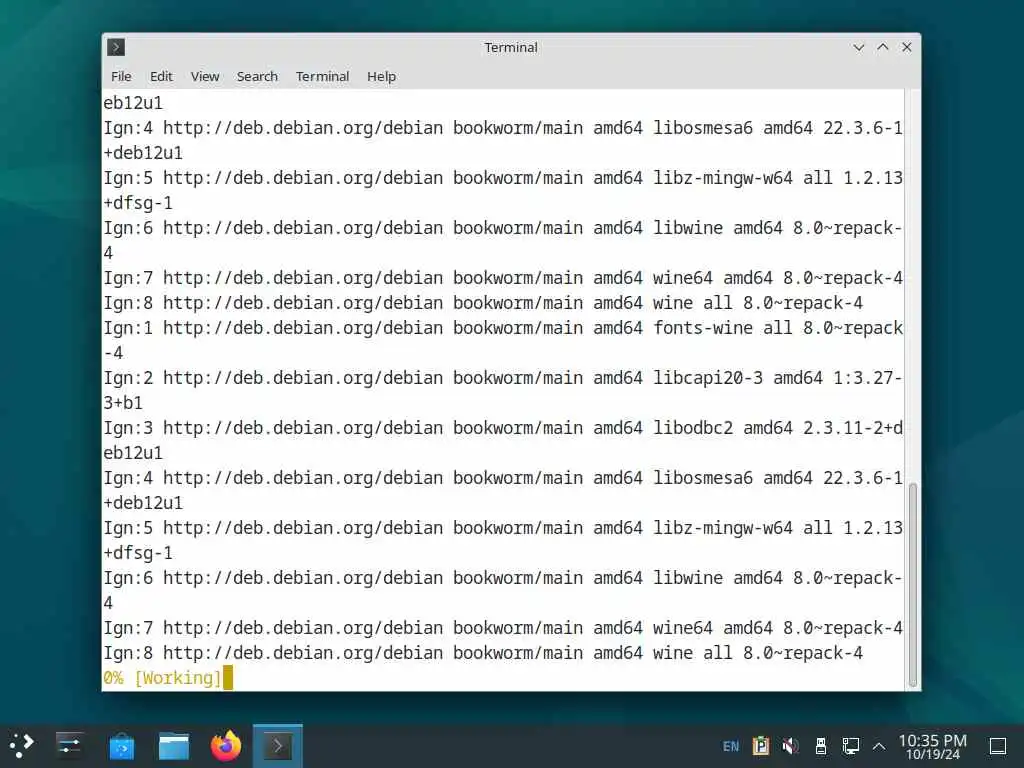This screenshot has width=1024, height=768.
Task: Click the '3+b1' continuation line
Action: pos(123,403)
